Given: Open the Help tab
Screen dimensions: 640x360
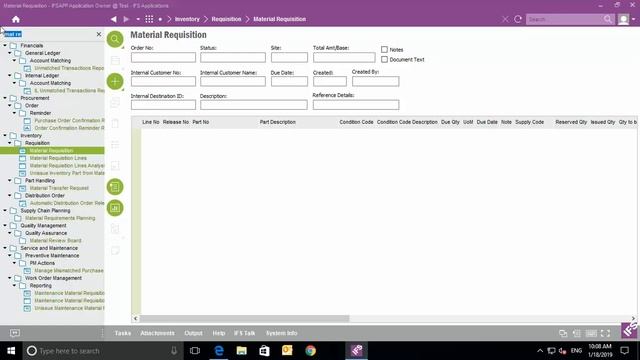Looking at the screenshot, I should (219, 333).
